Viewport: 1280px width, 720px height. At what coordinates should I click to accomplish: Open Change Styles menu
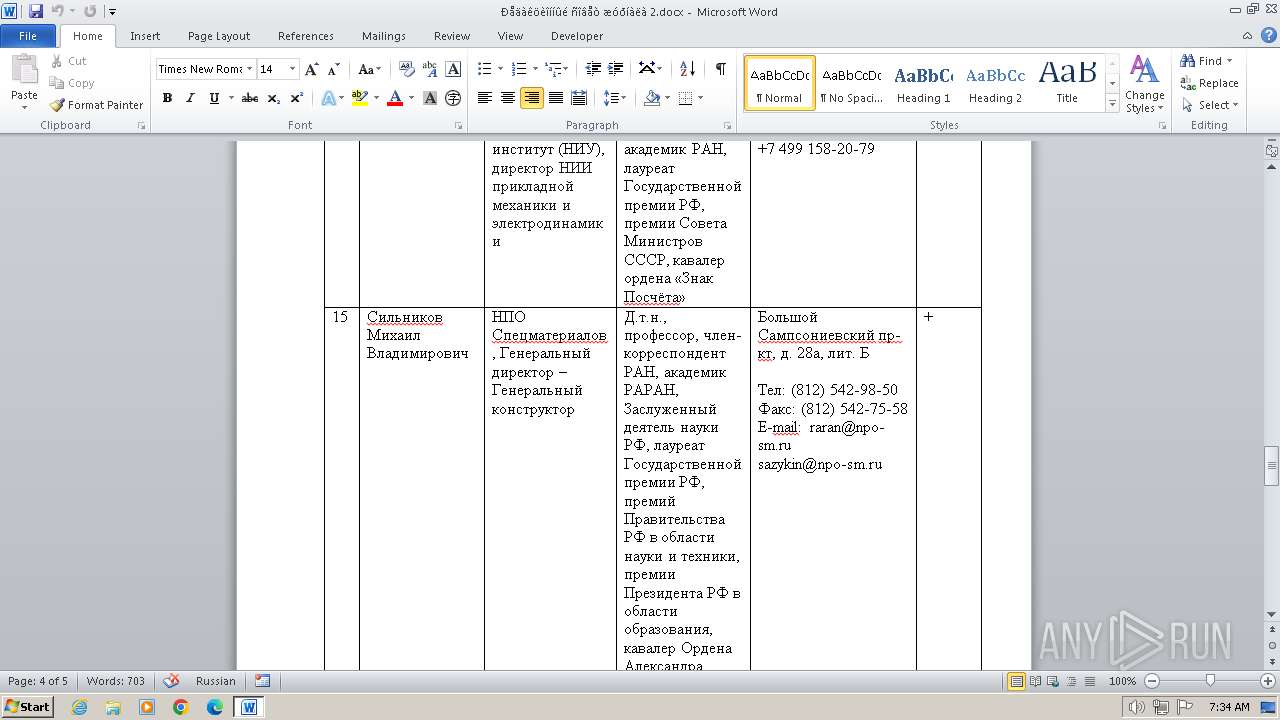1144,85
